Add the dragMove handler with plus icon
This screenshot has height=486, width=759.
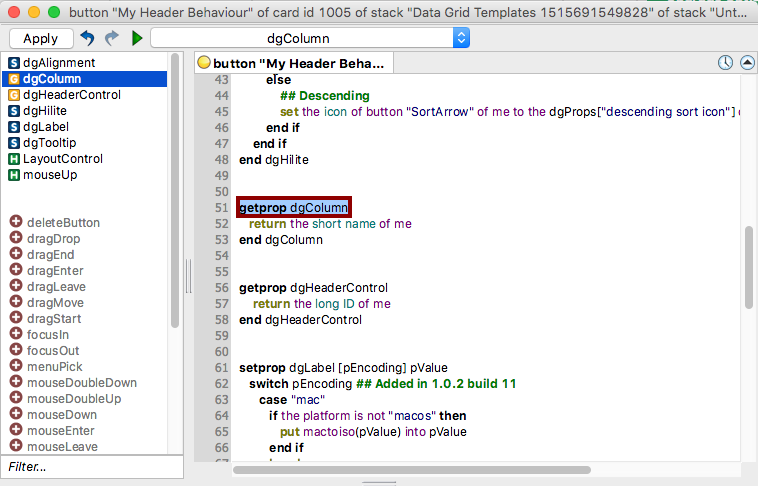point(16,302)
